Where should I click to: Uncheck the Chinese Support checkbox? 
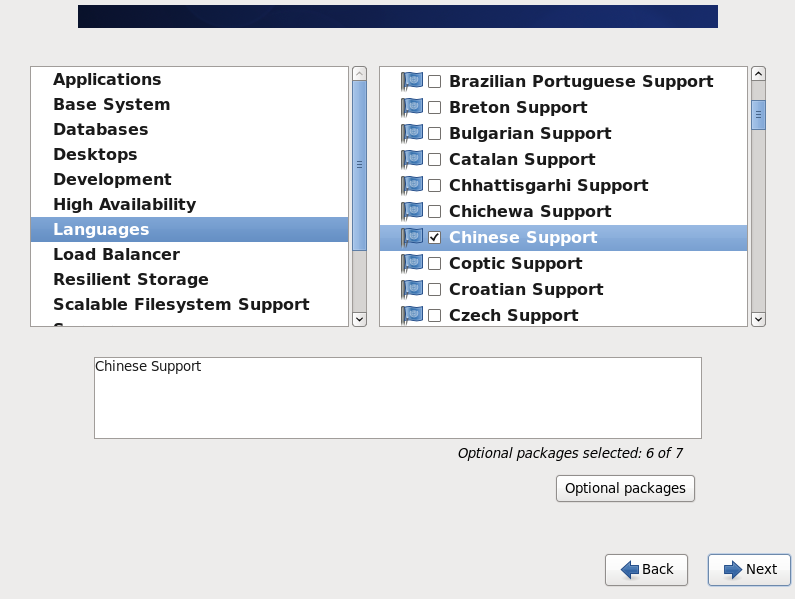pos(435,238)
